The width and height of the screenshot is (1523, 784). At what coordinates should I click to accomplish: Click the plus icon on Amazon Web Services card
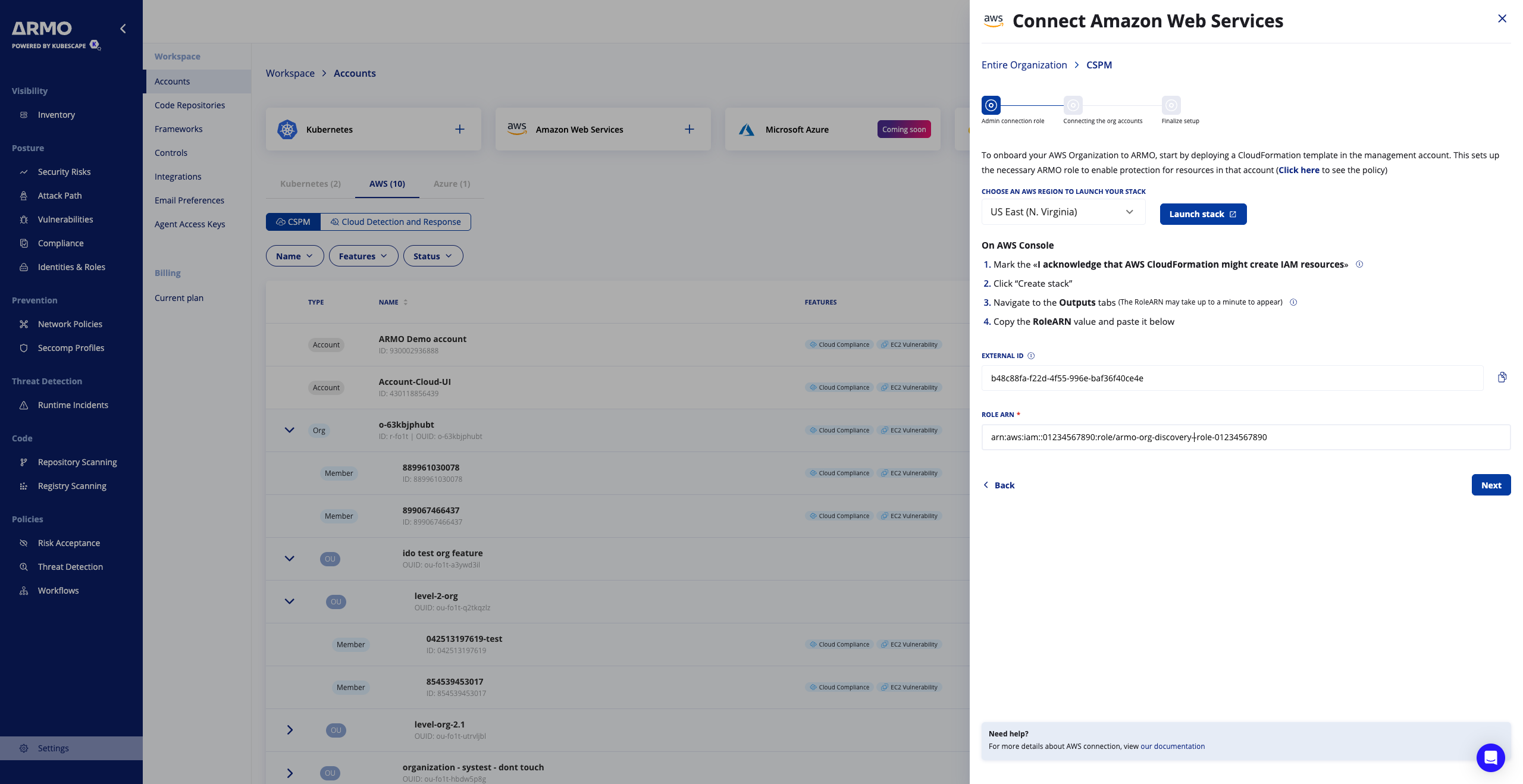[x=690, y=129]
